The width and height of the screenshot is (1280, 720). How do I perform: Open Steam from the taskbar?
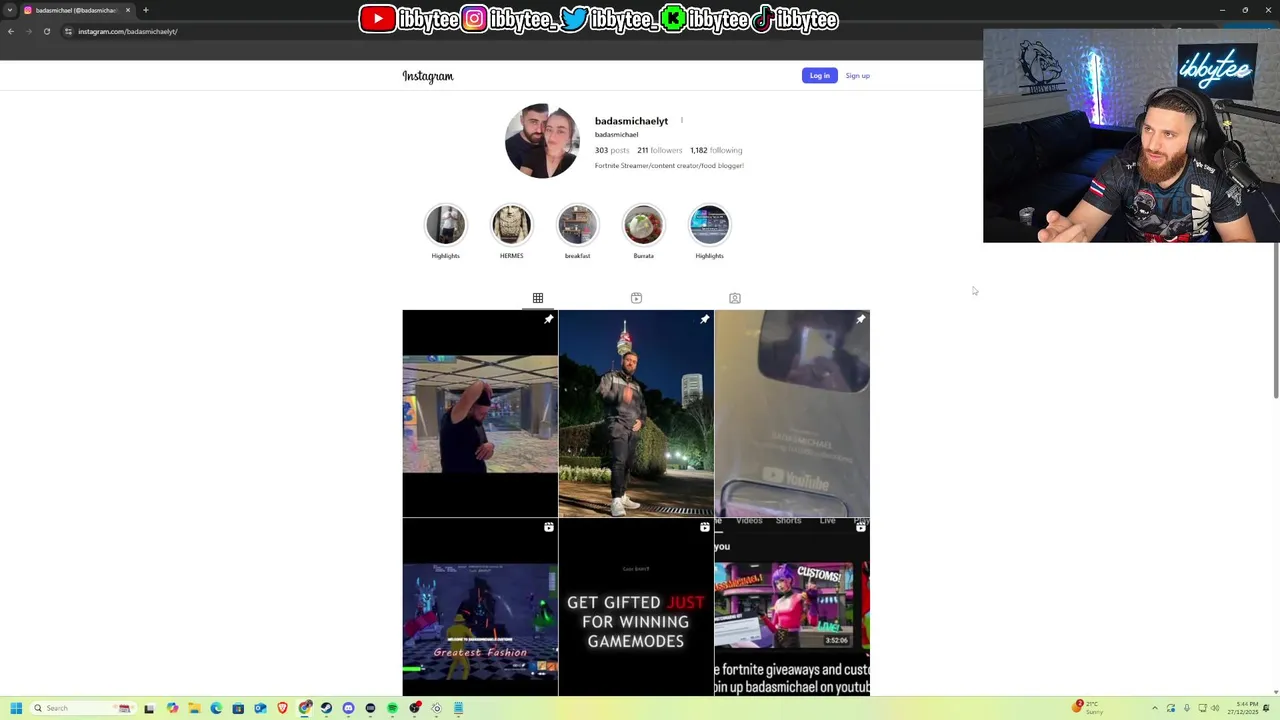tap(326, 708)
